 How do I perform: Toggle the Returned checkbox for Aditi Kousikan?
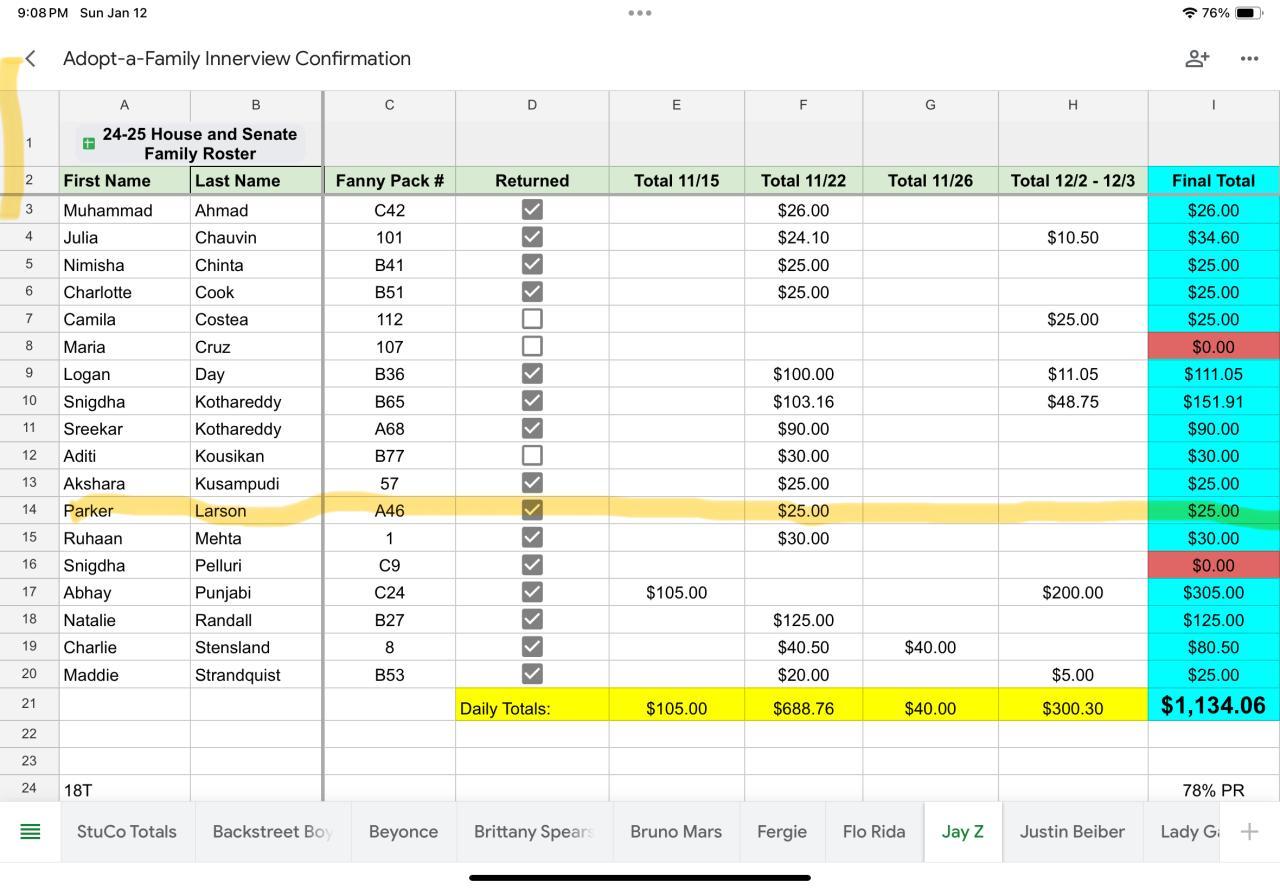click(x=532, y=456)
